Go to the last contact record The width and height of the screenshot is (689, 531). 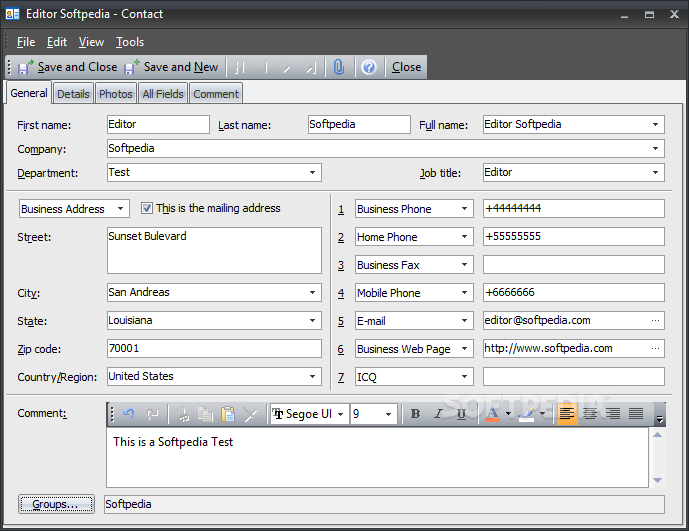(x=311, y=67)
